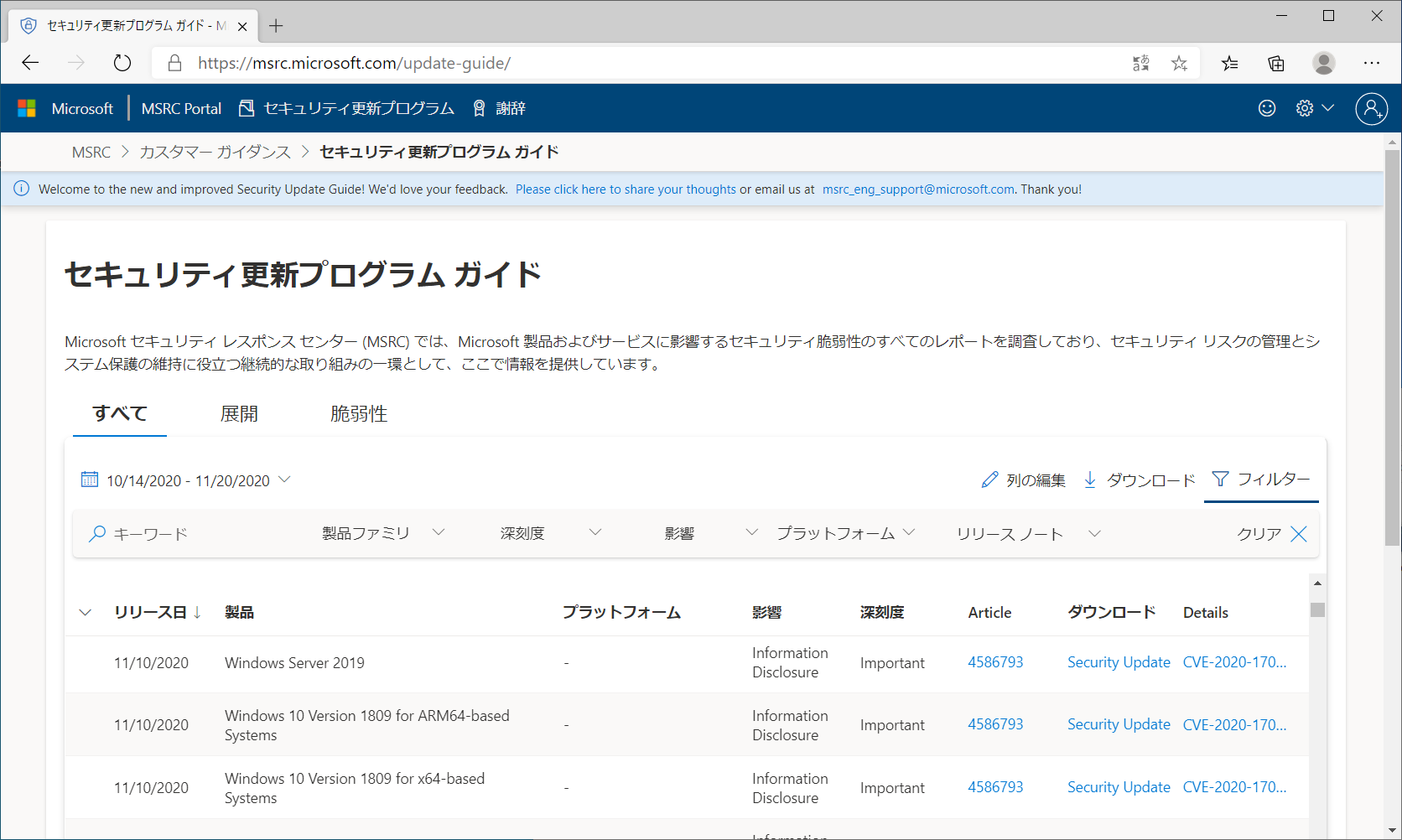Viewport: 1402px width, 840px height.
Task: Click the ダウンロード arrow icon
Action: (1090, 480)
